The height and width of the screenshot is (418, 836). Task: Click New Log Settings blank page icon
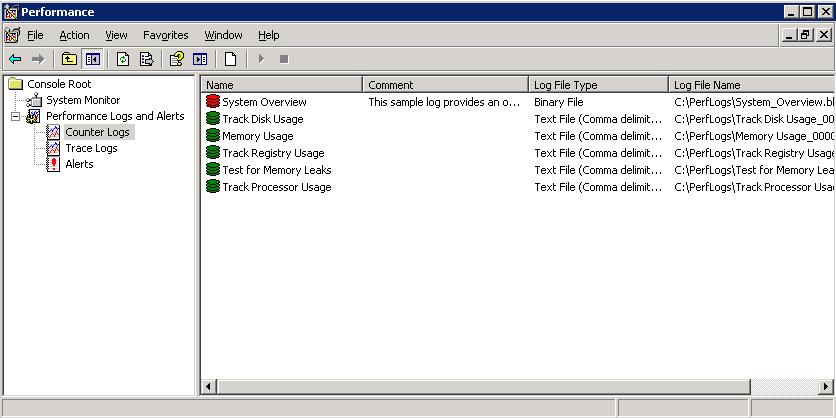click(230, 59)
